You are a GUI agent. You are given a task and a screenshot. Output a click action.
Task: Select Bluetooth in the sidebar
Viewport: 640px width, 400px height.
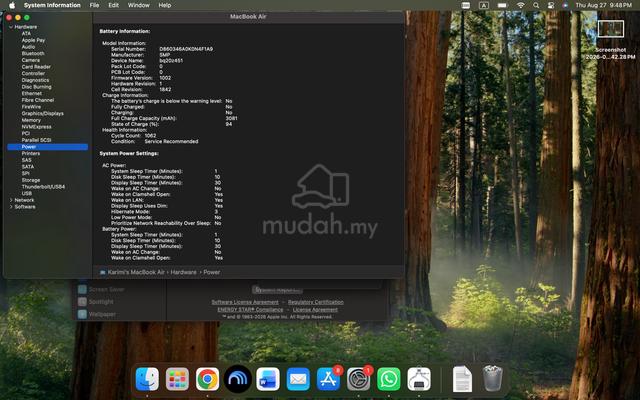(33, 53)
